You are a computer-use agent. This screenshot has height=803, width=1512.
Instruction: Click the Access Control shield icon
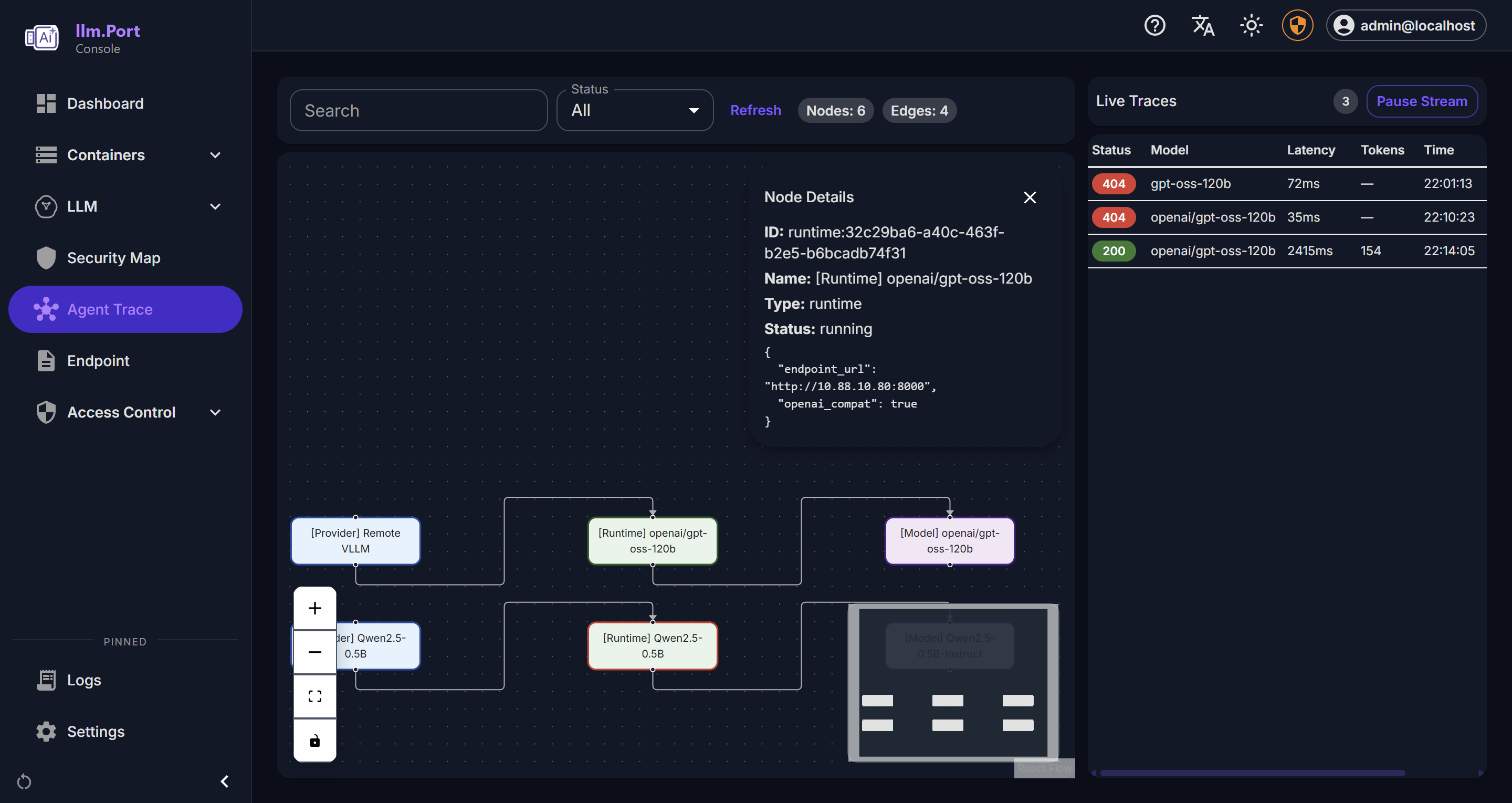(46, 412)
